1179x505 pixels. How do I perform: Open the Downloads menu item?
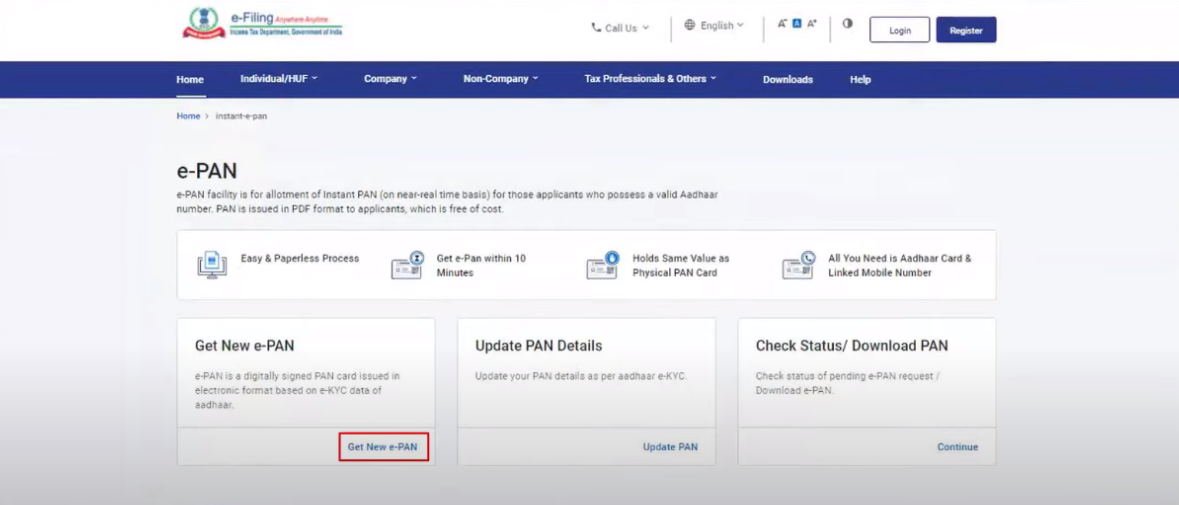[787, 80]
